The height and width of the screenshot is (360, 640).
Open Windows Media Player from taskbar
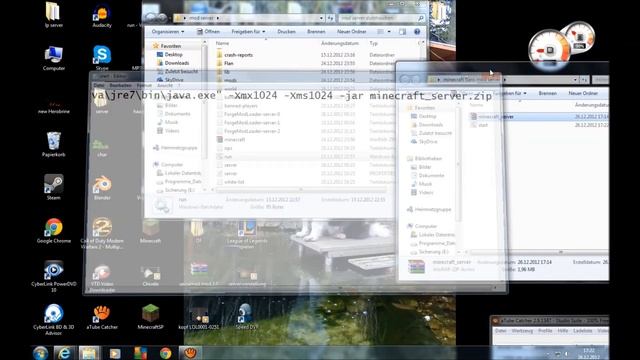coord(115,353)
